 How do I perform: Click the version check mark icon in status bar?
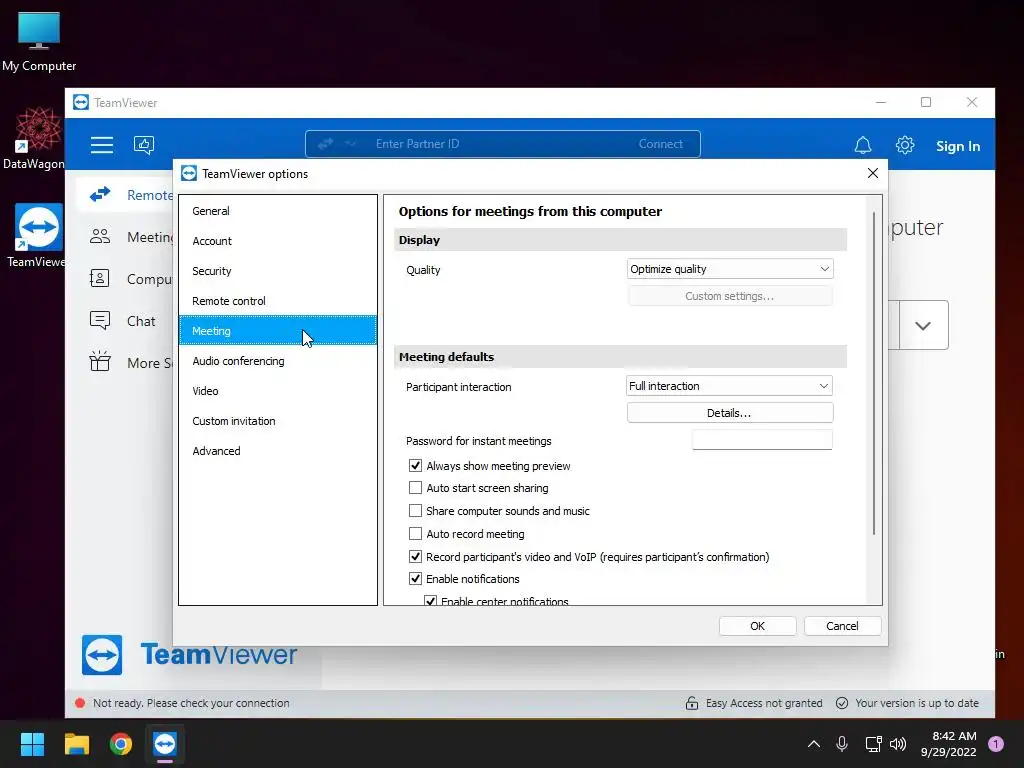click(842, 703)
